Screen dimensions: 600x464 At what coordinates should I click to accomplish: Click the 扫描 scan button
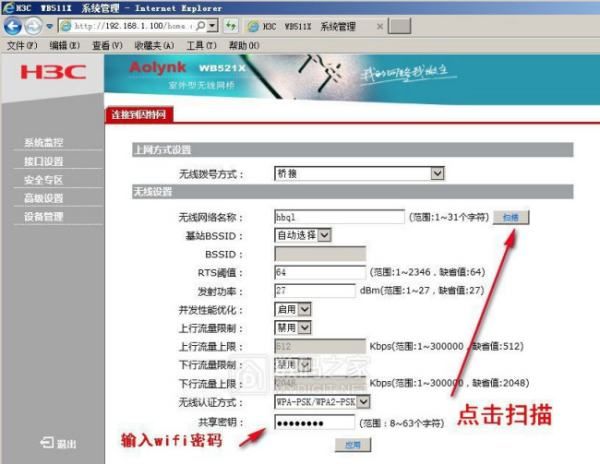pyautogui.click(x=510, y=216)
